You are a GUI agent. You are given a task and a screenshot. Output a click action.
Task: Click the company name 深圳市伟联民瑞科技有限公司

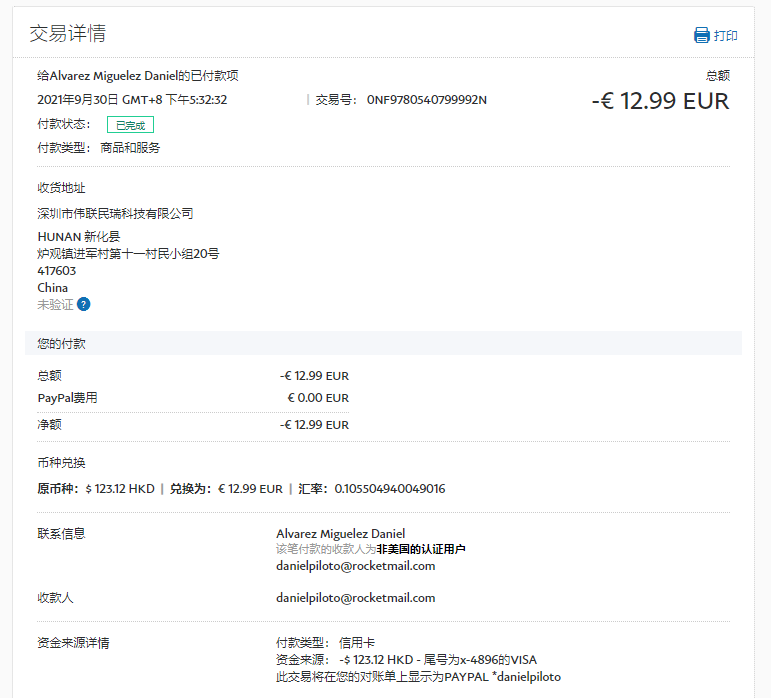coord(115,213)
